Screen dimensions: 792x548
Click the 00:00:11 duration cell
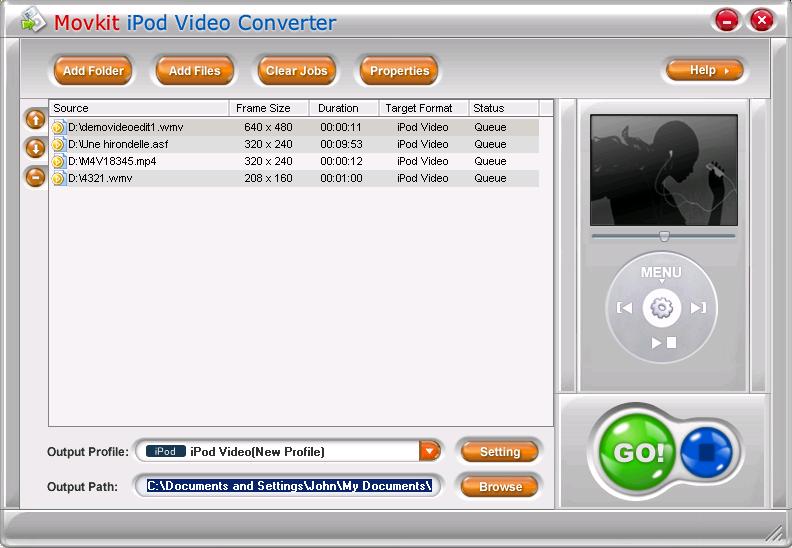point(341,127)
